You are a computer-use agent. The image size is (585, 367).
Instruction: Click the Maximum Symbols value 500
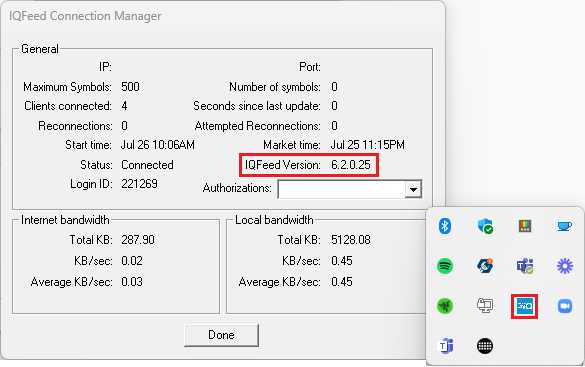click(x=130, y=87)
